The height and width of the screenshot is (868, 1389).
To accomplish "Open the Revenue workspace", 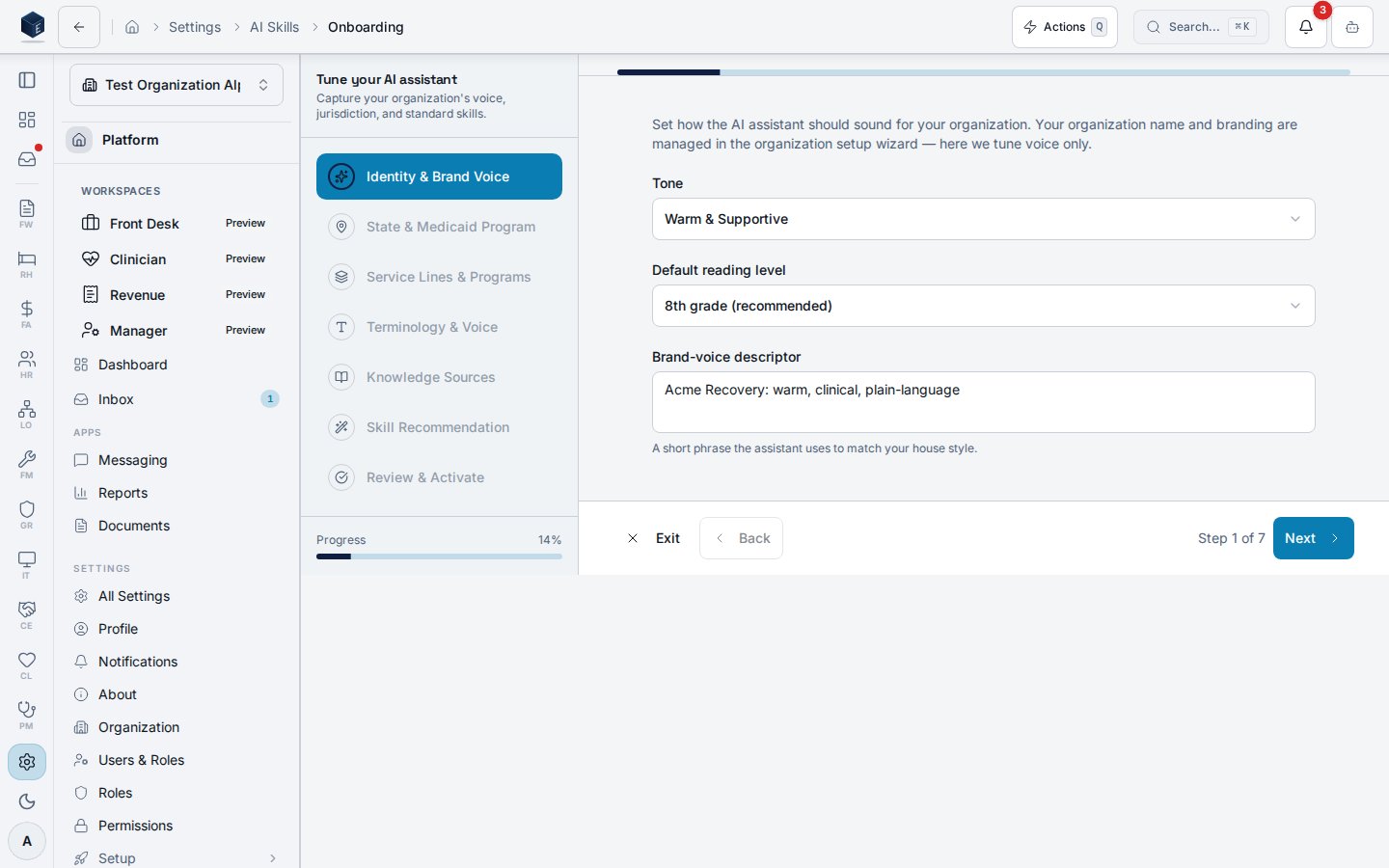I will (x=177, y=295).
